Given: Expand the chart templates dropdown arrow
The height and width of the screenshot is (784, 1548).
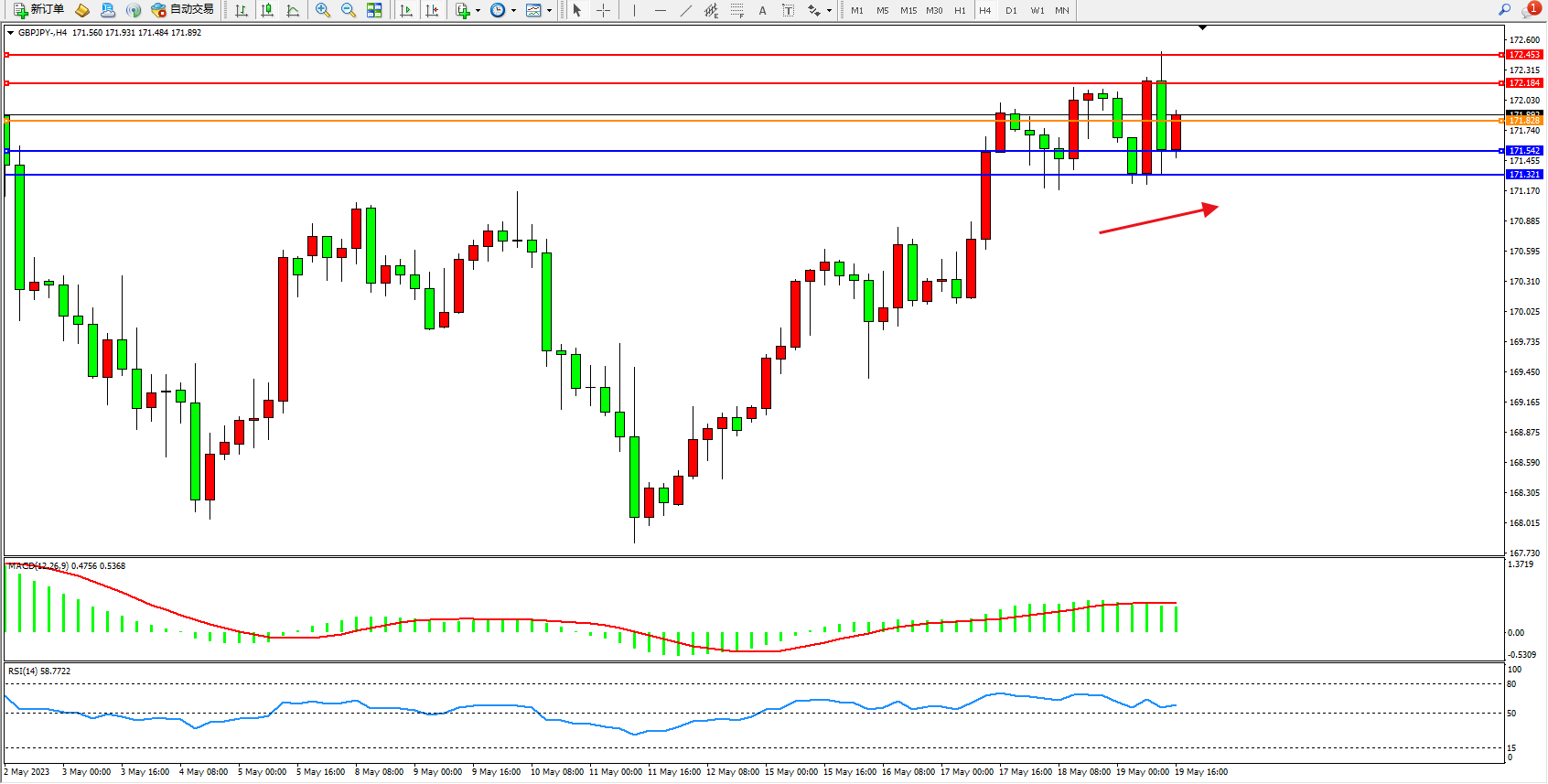Looking at the screenshot, I should tap(549, 11).
